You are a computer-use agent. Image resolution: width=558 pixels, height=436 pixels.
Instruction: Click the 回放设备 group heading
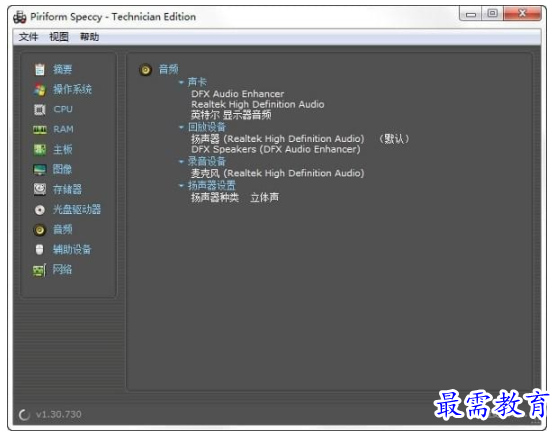pyautogui.click(x=207, y=127)
